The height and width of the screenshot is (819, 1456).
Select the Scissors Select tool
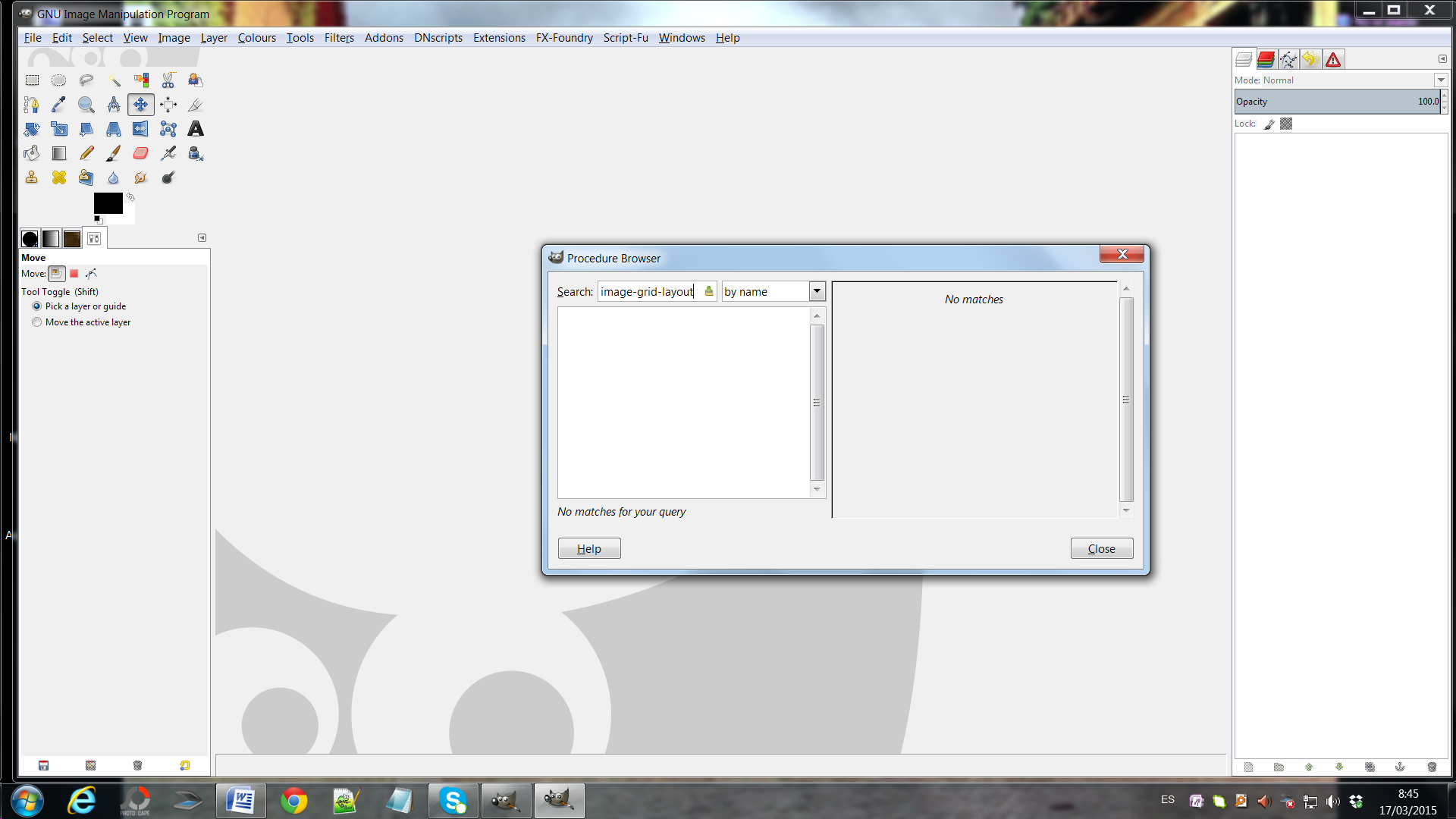pos(168,80)
